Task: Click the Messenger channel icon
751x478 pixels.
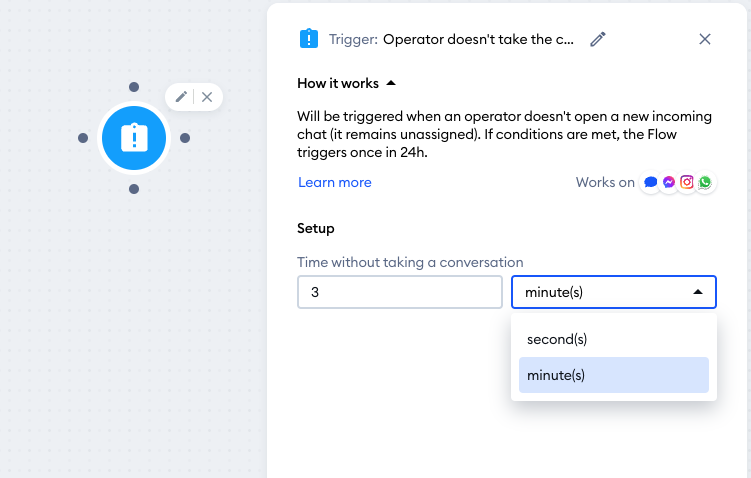Action: pyautogui.click(x=669, y=182)
